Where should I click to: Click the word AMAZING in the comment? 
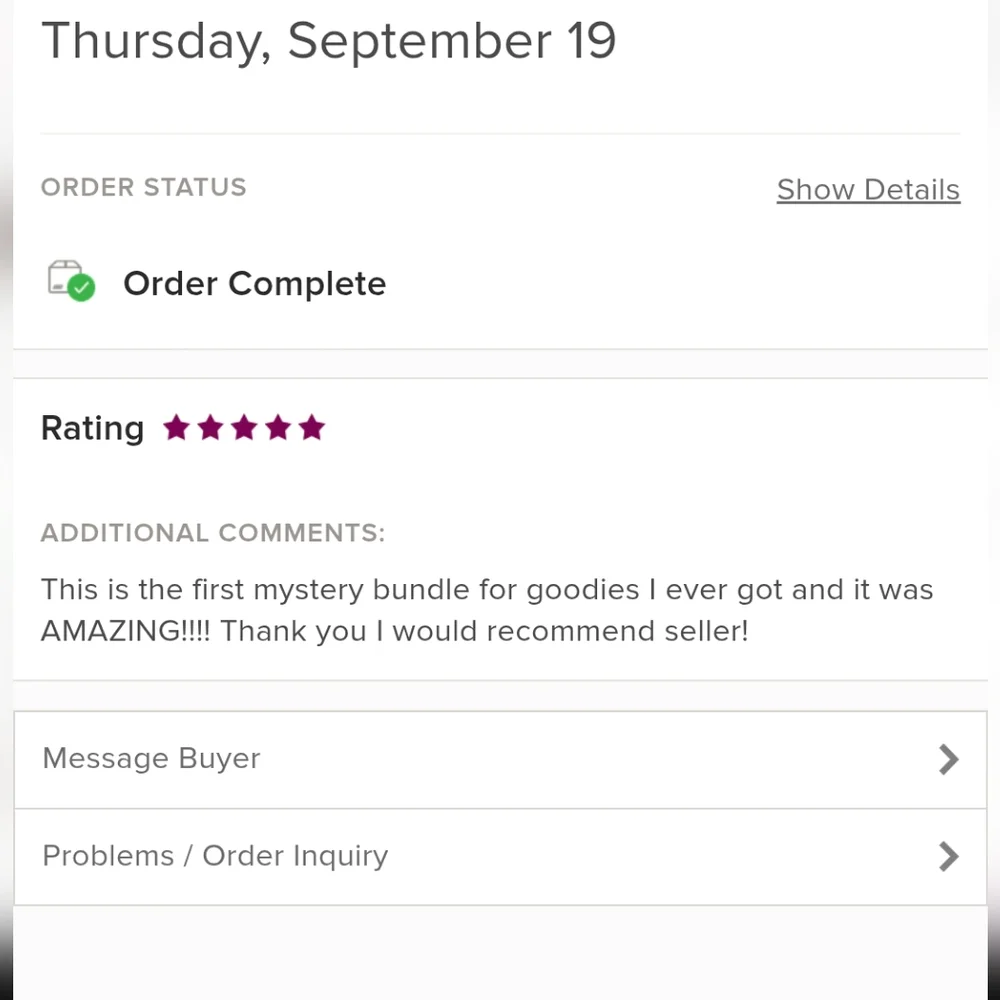pyautogui.click(x=112, y=631)
